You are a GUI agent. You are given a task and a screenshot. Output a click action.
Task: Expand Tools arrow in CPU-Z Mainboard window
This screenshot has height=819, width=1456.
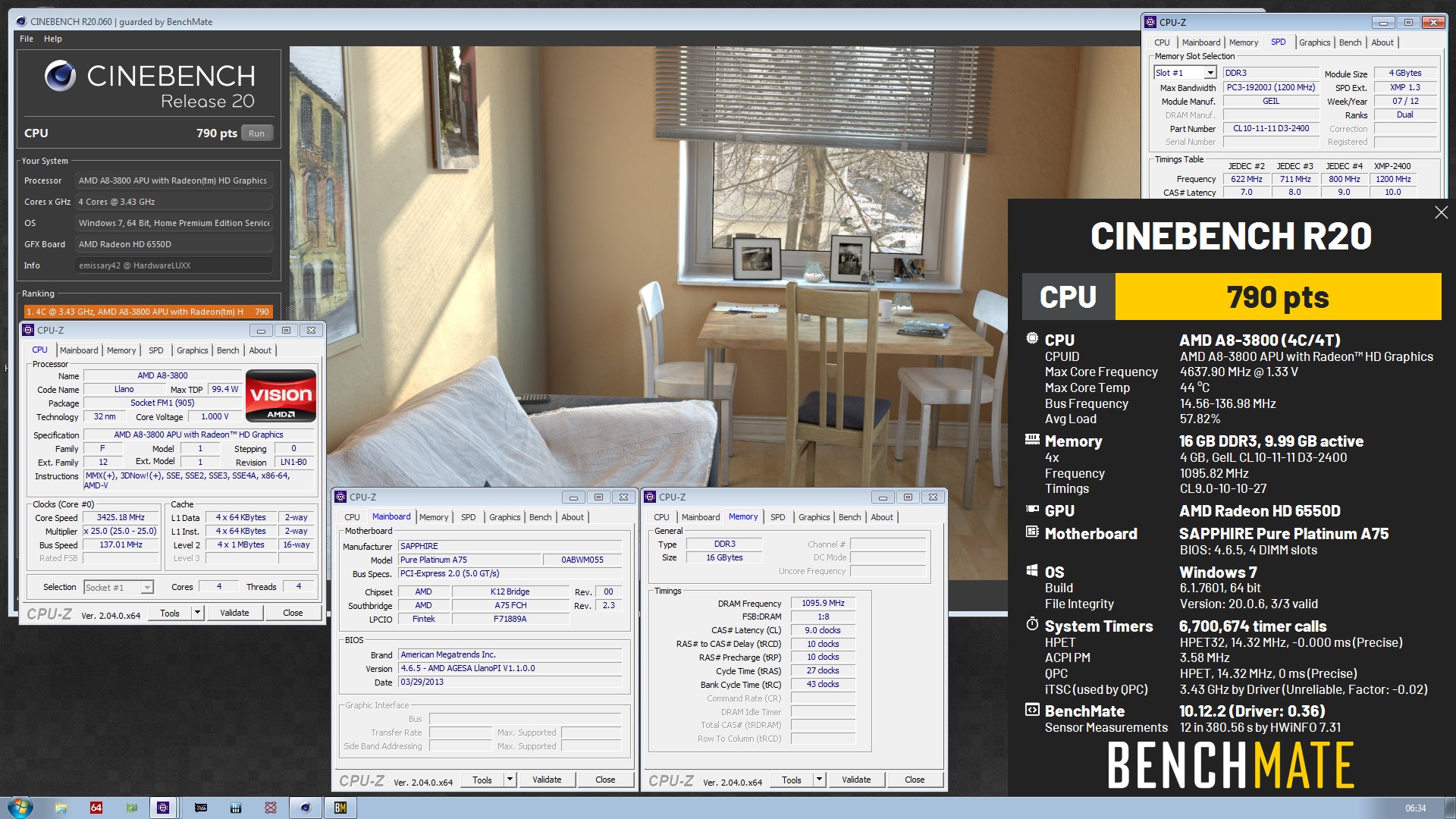tap(510, 779)
